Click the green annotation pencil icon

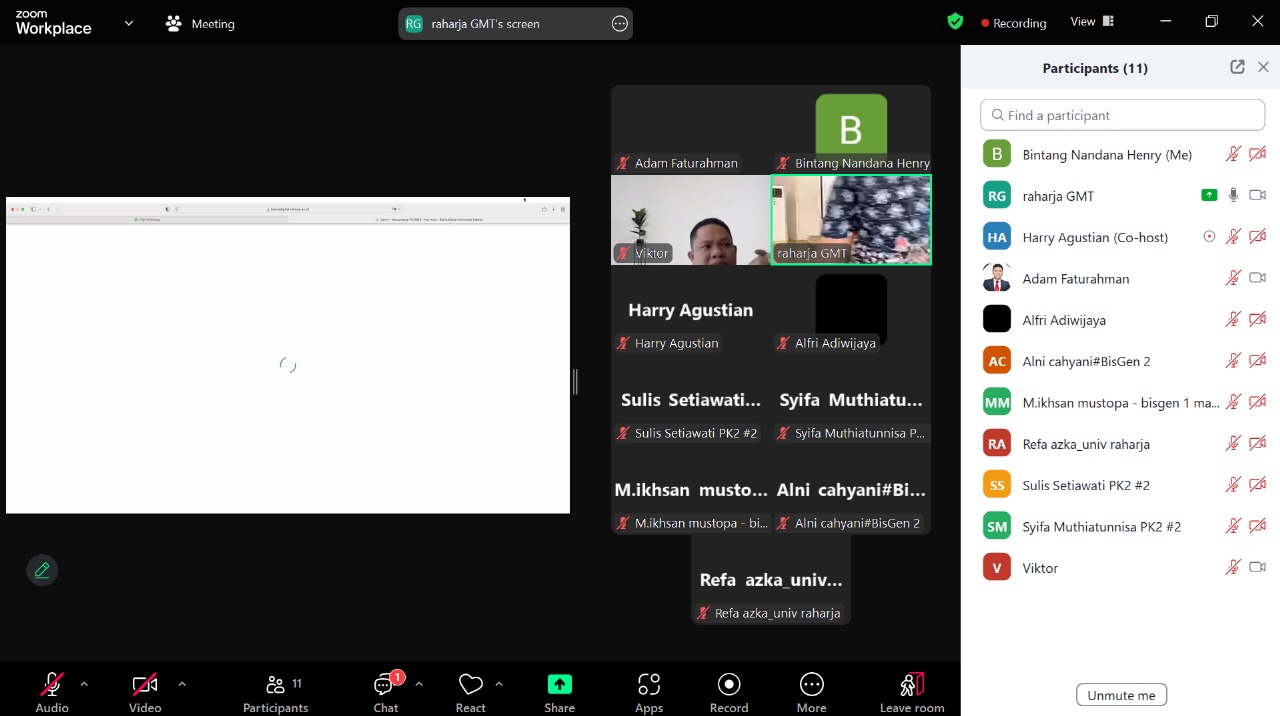42,570
